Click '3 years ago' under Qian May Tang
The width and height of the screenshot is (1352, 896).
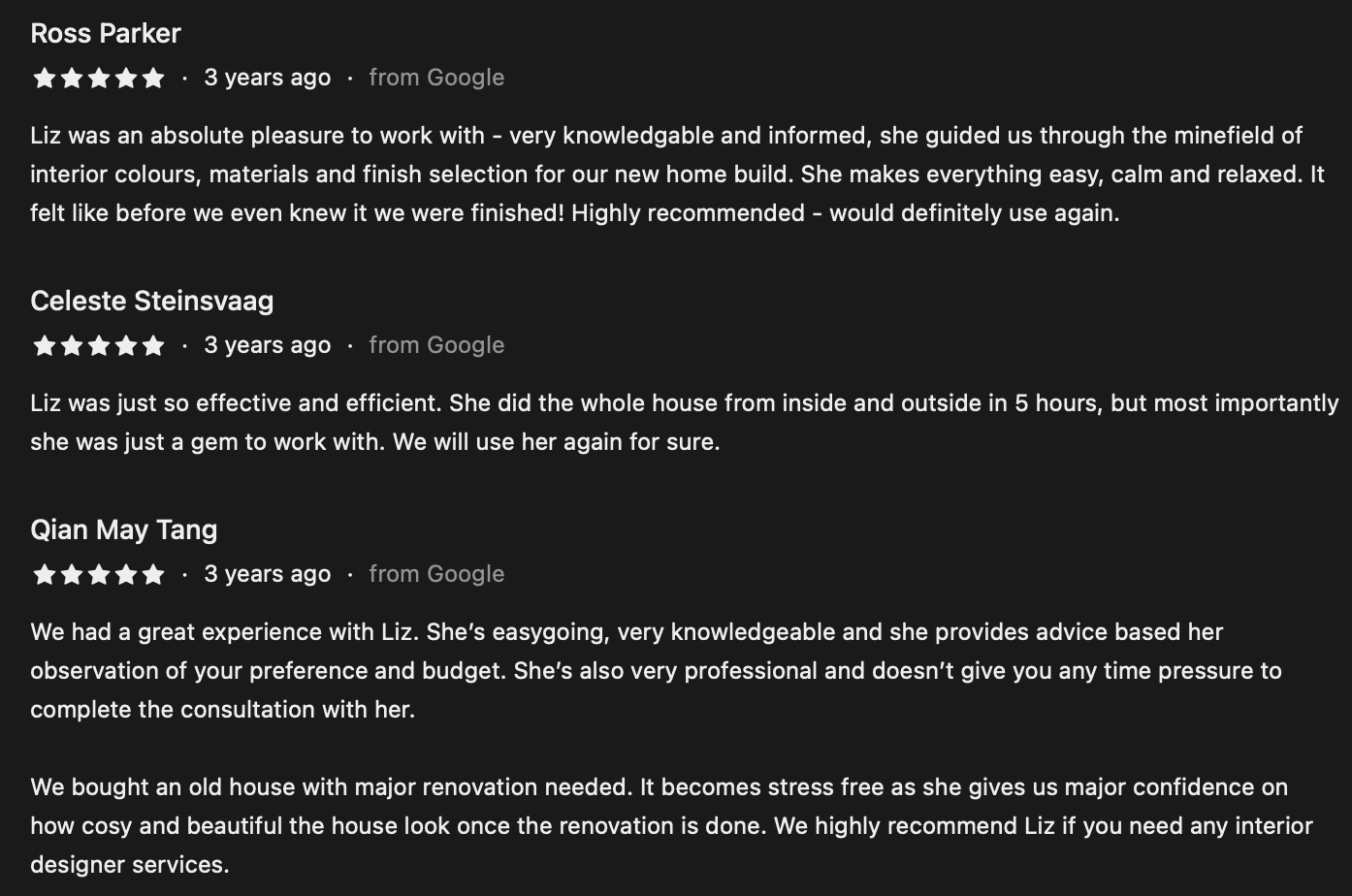coord(268,574)
